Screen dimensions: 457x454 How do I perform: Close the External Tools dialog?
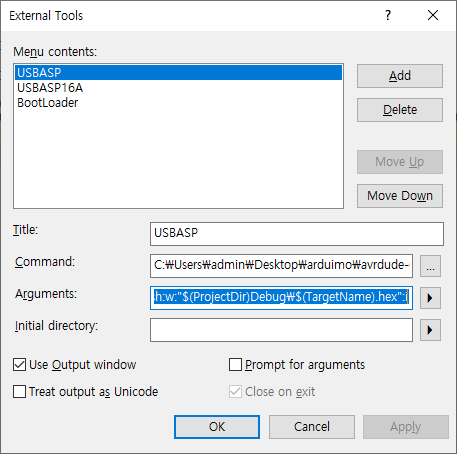433,15
